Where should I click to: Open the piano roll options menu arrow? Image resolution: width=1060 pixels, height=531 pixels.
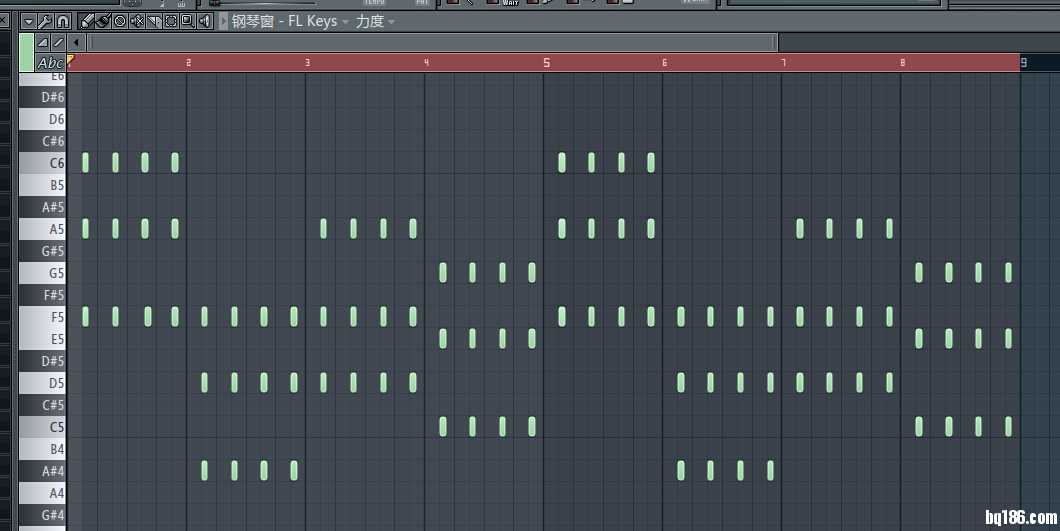click(27, 21)
